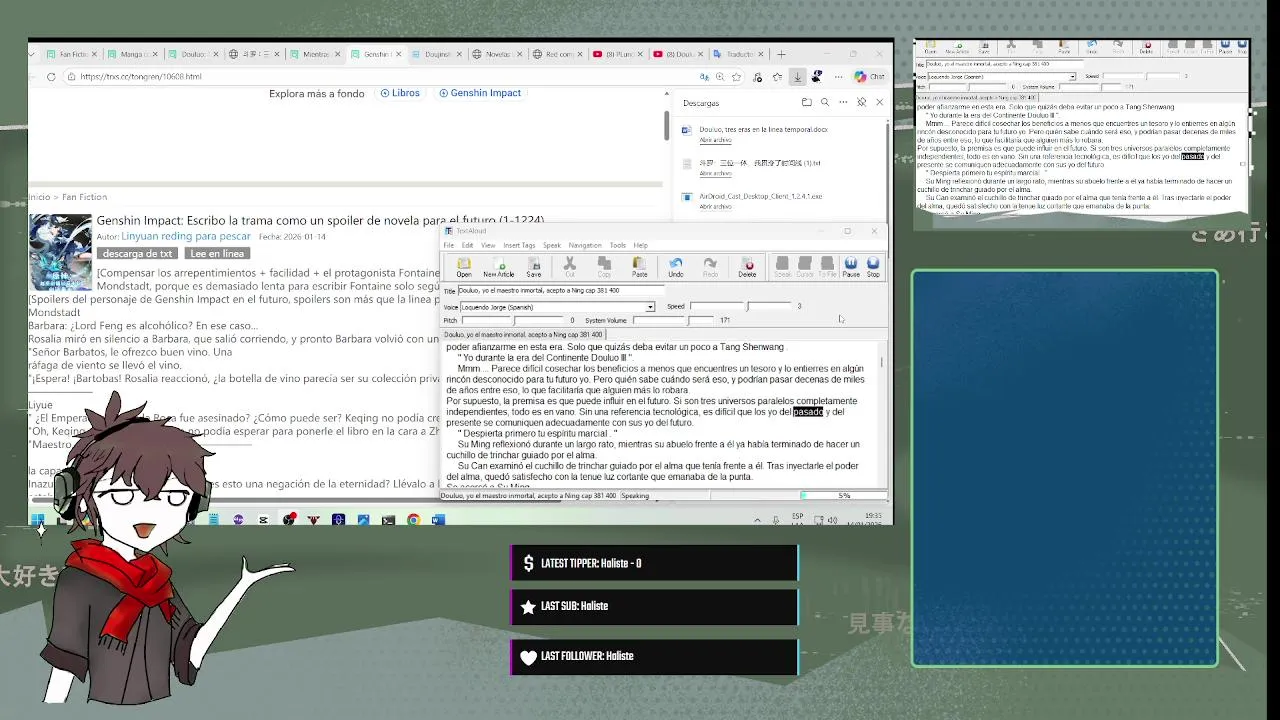This screenshot has width=1280, height=720.
Task: Click the Genshin Impact explore chip
Action: click(480, 93)
